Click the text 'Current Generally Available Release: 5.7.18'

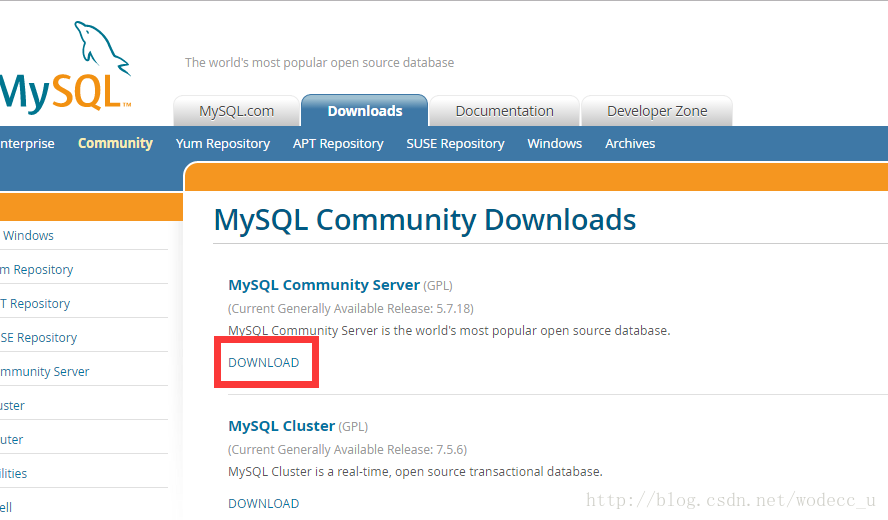351,309
